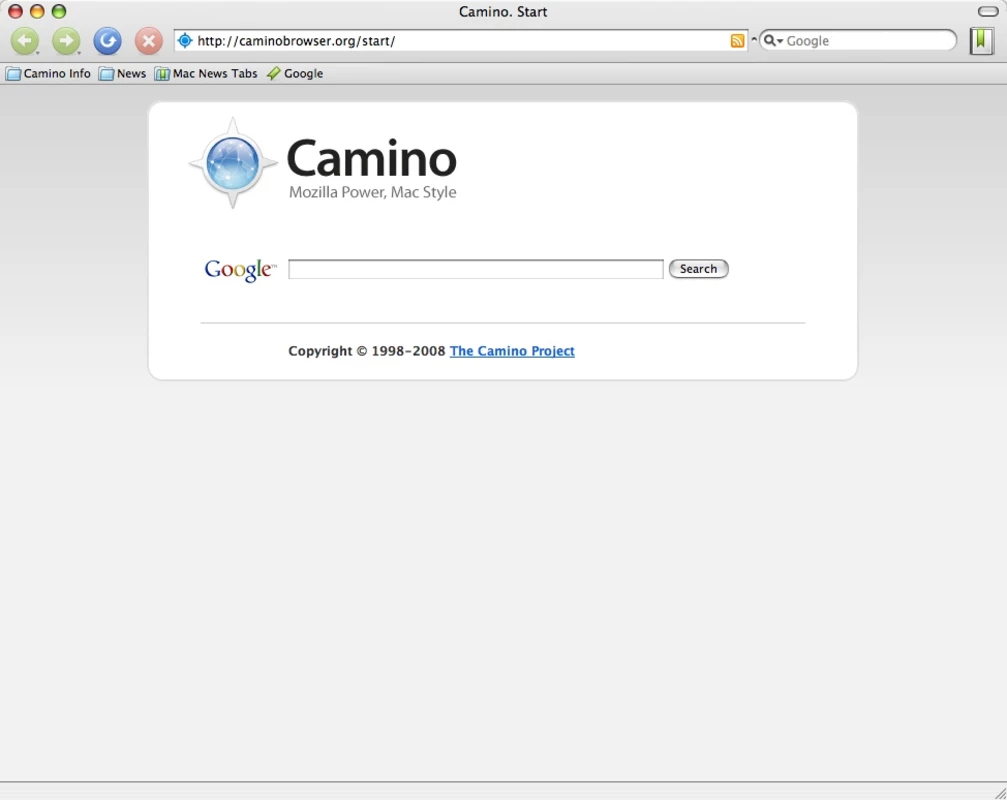This screenshot has height=800, width=1007.
Task: Open the orange RSS feed icon
Action: (737, 40)
